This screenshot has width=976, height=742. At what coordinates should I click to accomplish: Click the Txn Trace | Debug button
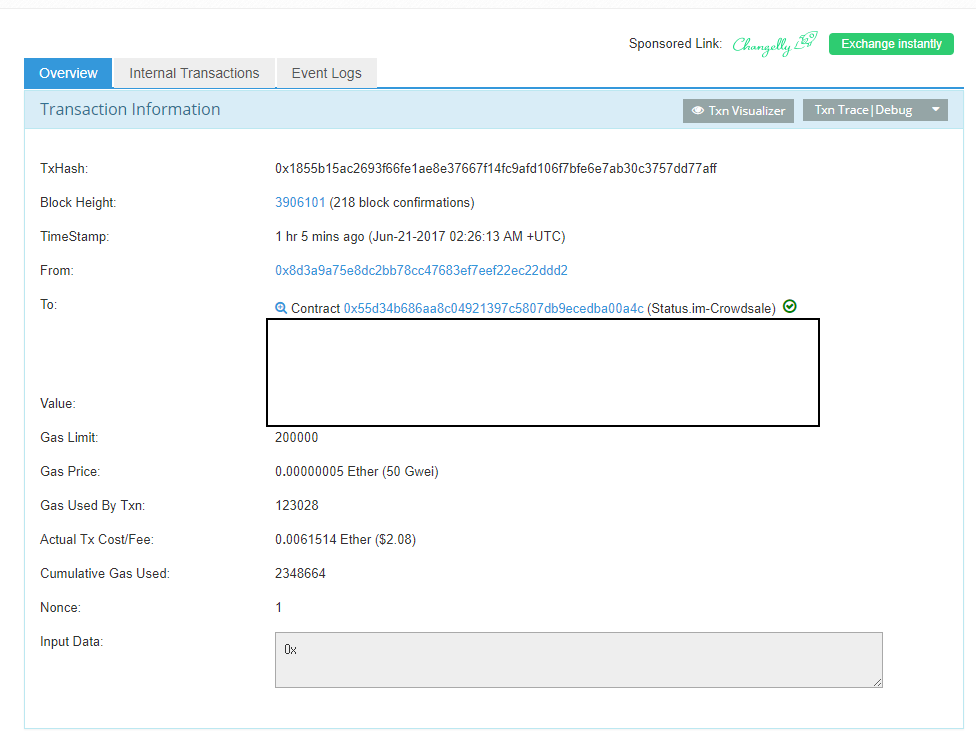[863, 110]
